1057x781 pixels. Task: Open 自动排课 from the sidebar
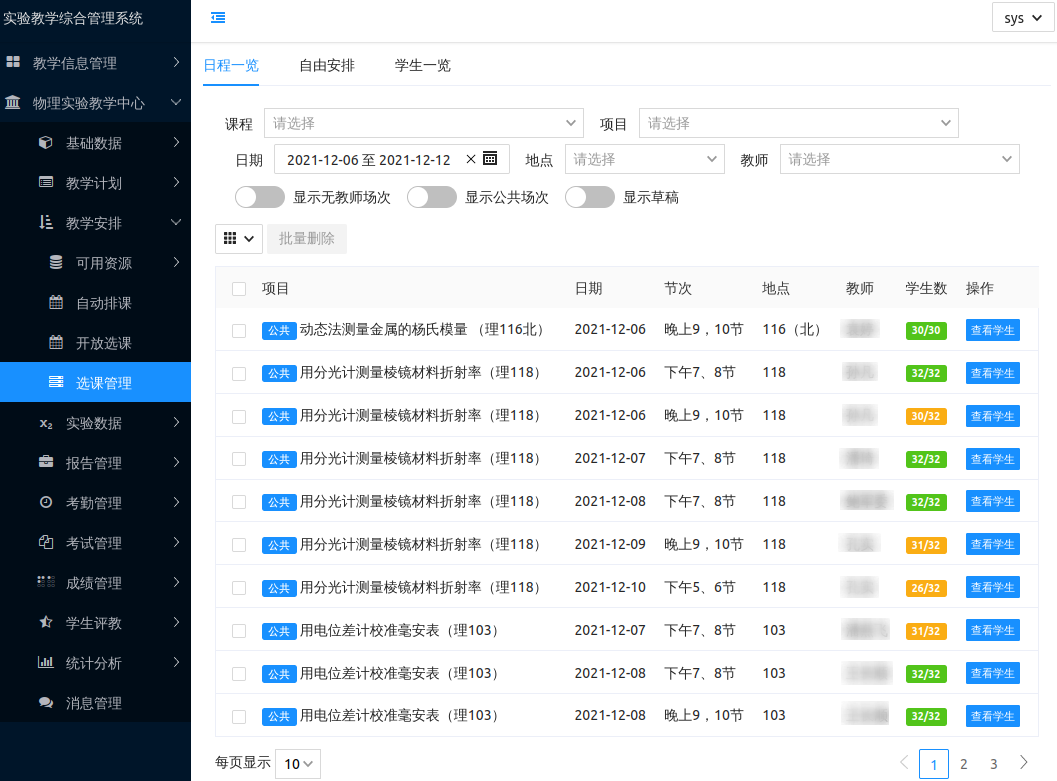[x=103, y=303]
